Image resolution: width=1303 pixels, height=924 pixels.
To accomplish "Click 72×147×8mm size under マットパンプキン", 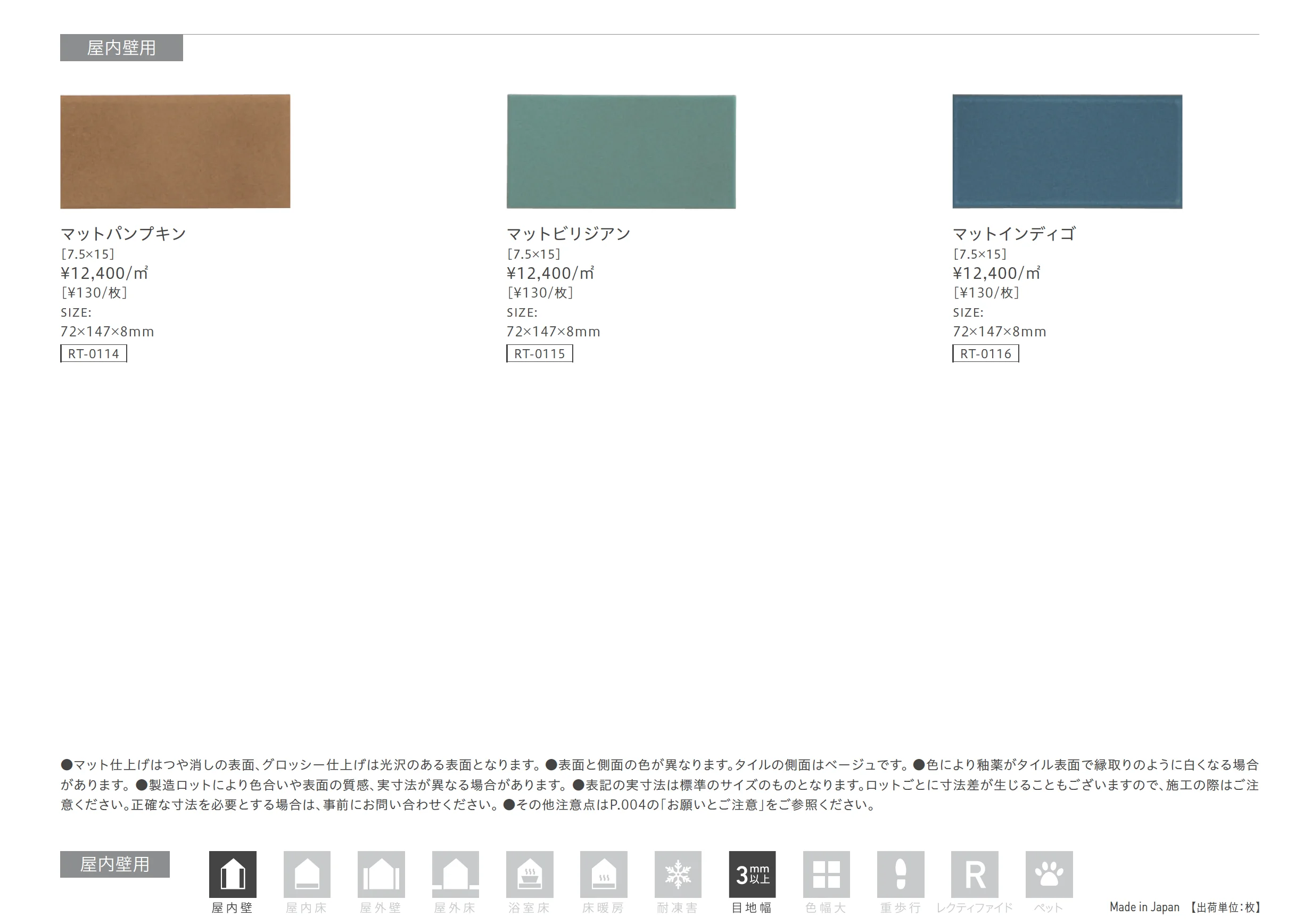I will tap(108, 332).
